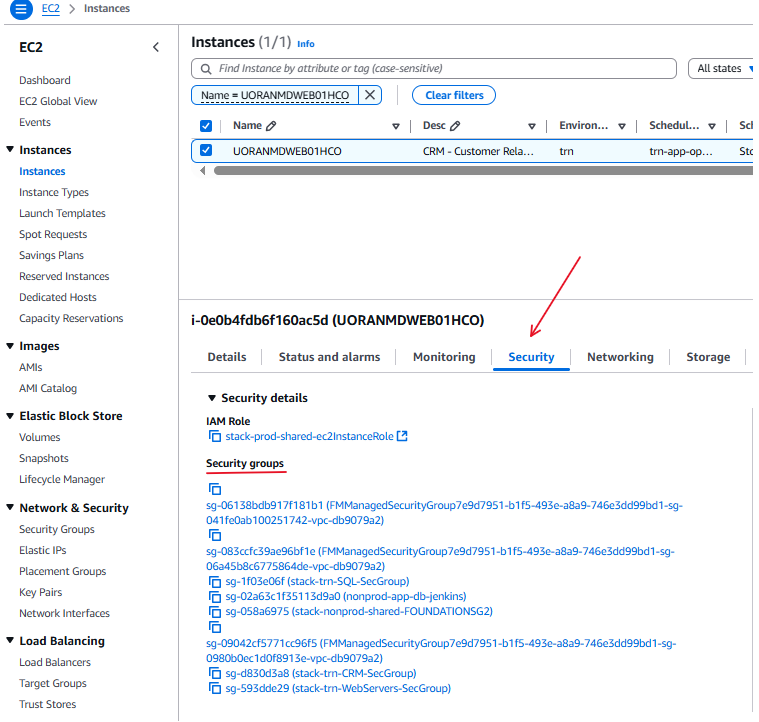Collapse the EC2 sidebar with the chevron
759x722 pixels.
click(x=156, y=47)
